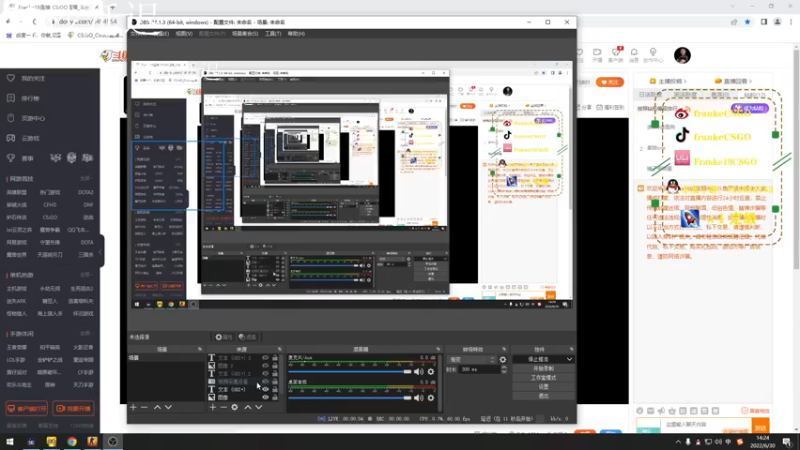
Task: Open transition properties gear icon
Action: point(503,359)
